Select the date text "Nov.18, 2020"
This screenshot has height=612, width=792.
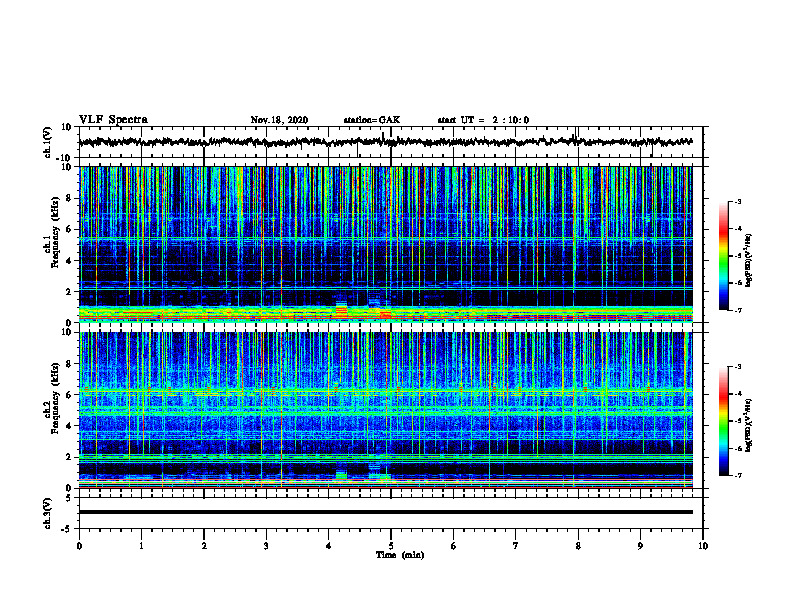(x=279, y=120)
